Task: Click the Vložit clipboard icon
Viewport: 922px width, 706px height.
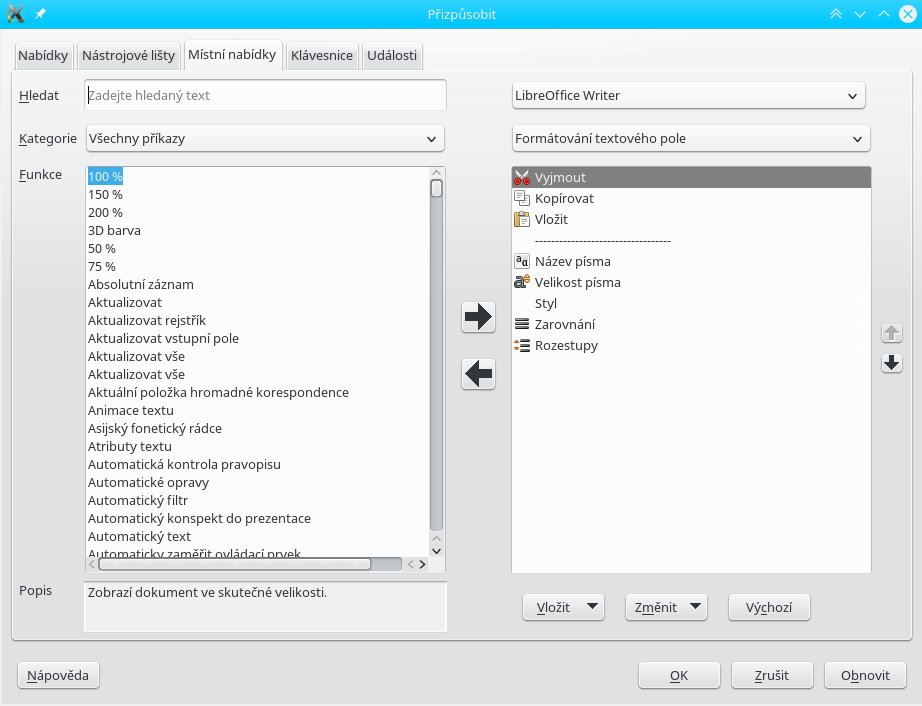Action: tap(522, 219)
